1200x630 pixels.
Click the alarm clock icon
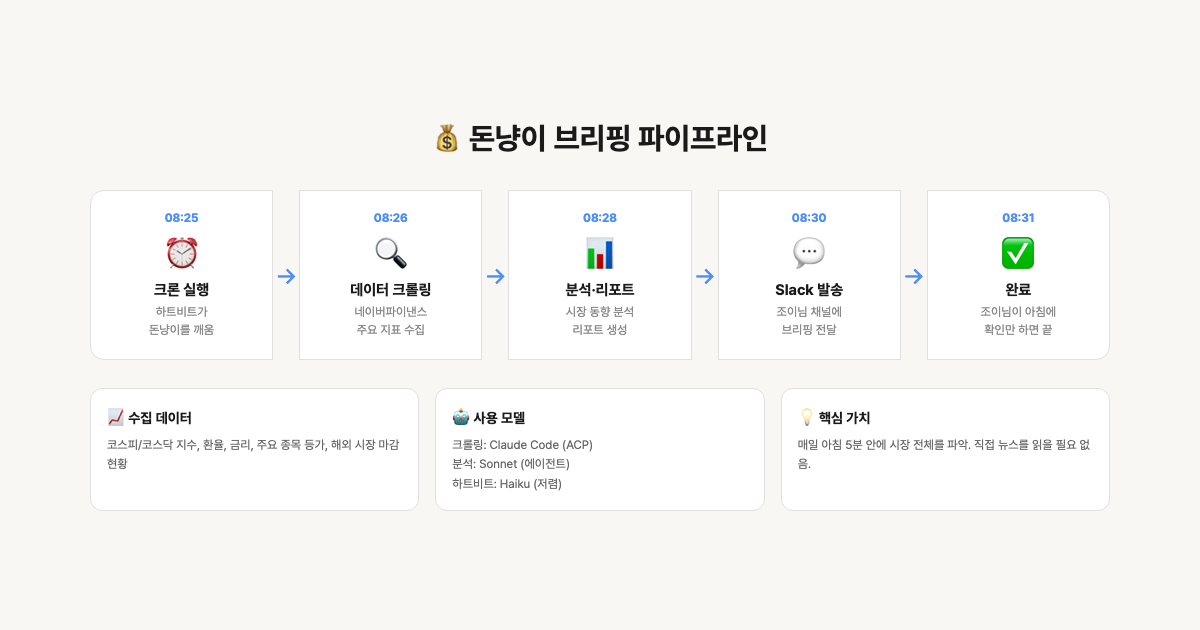[x=181, y=253]
